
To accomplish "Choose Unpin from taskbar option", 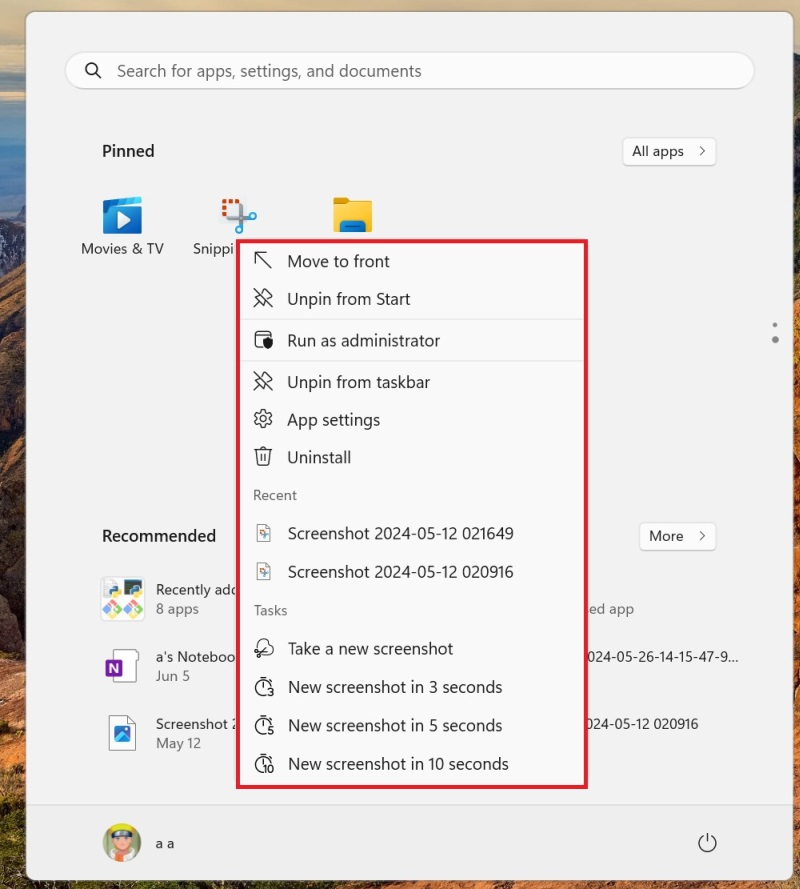I will pos(358,382).
